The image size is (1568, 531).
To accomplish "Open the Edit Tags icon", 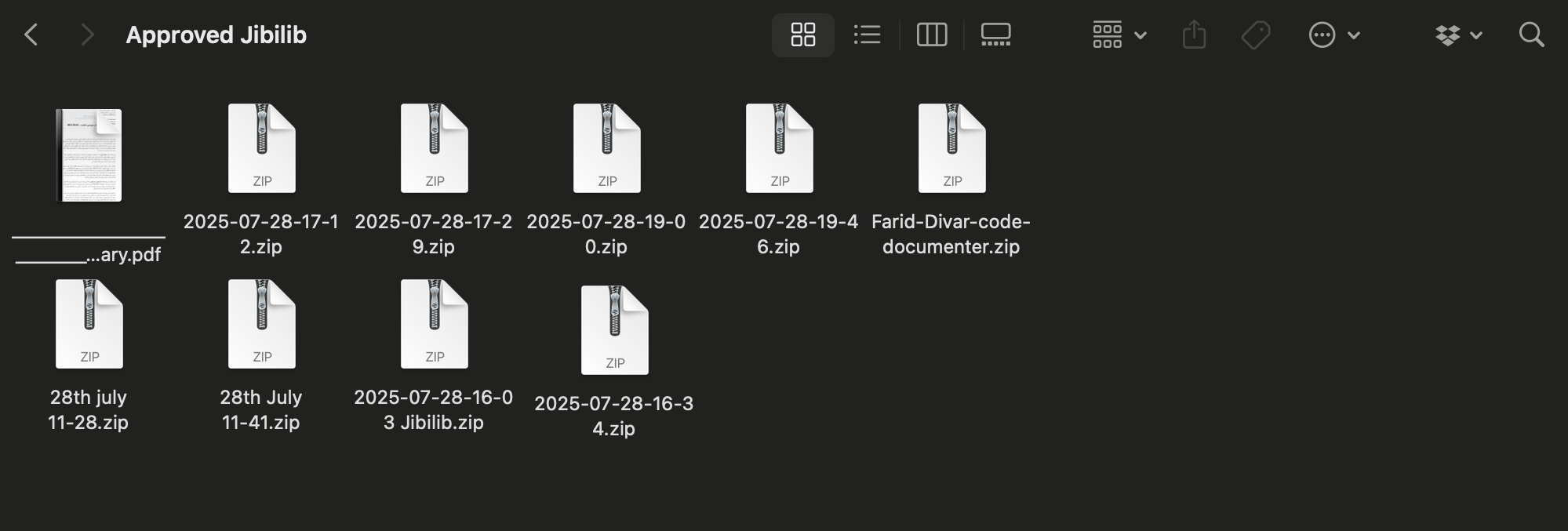I will (x=1256, y=35).
